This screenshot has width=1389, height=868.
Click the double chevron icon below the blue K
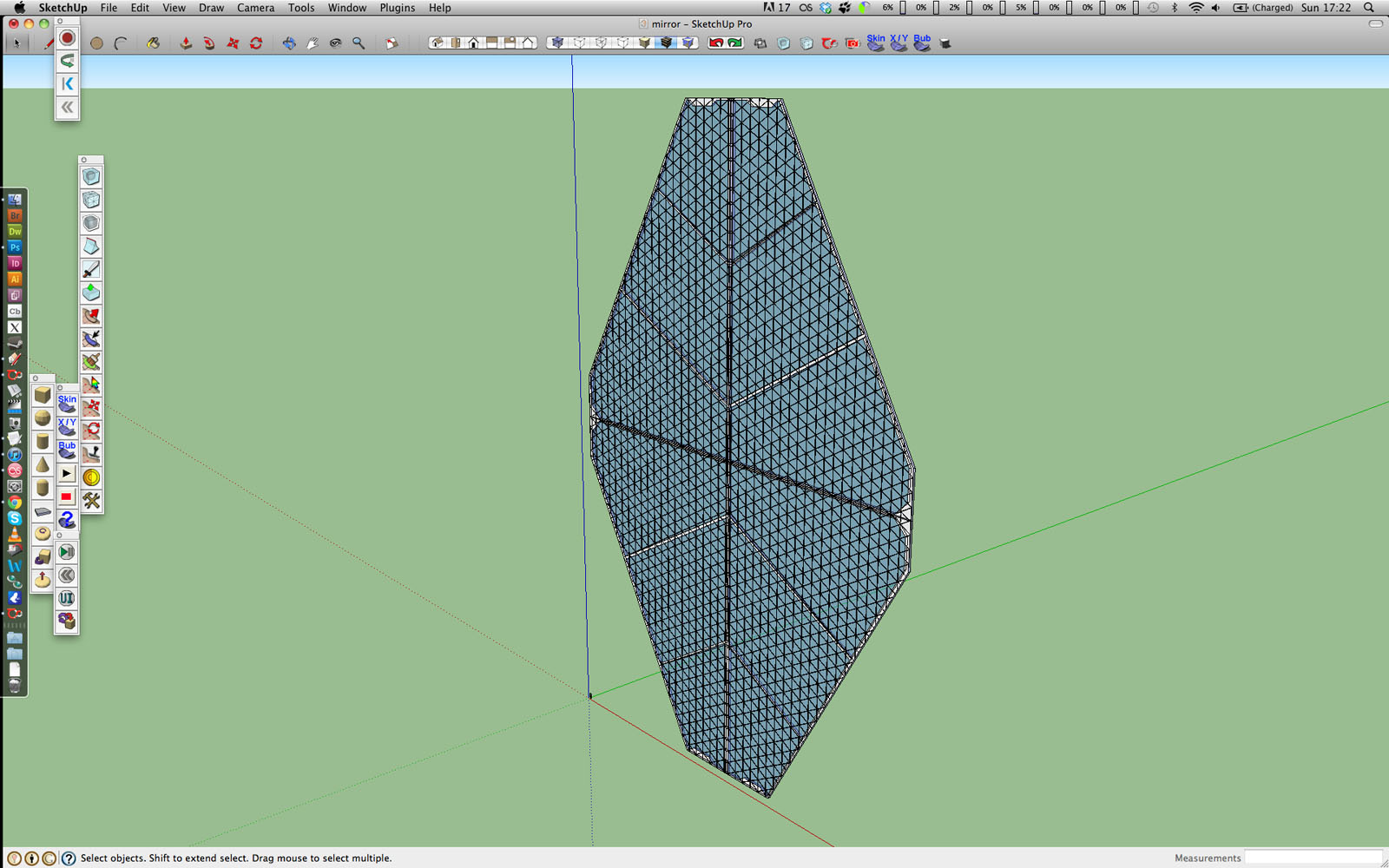pos(68,108)
